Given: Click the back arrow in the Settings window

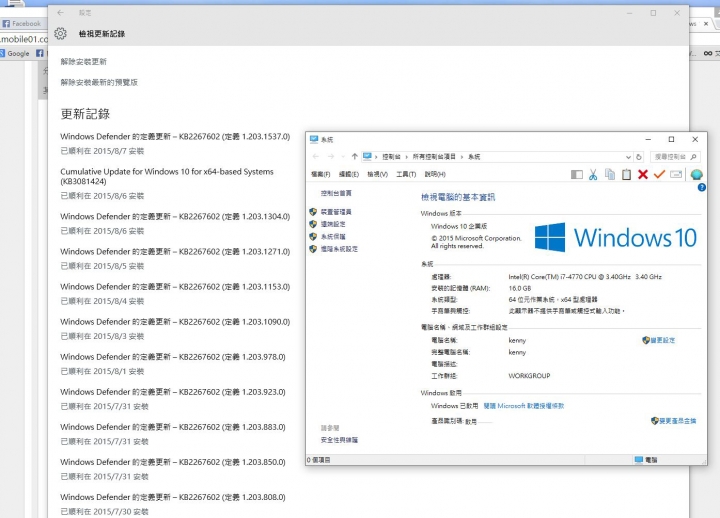Looking at the screenshot, I should 60,13.
